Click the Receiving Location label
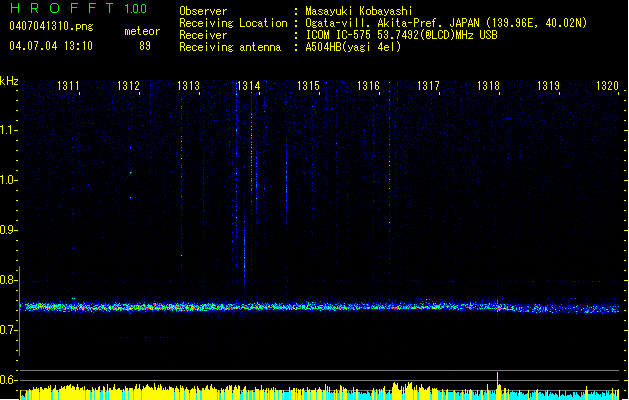Screen dimensions: 629x400 [x=233, y=23]
